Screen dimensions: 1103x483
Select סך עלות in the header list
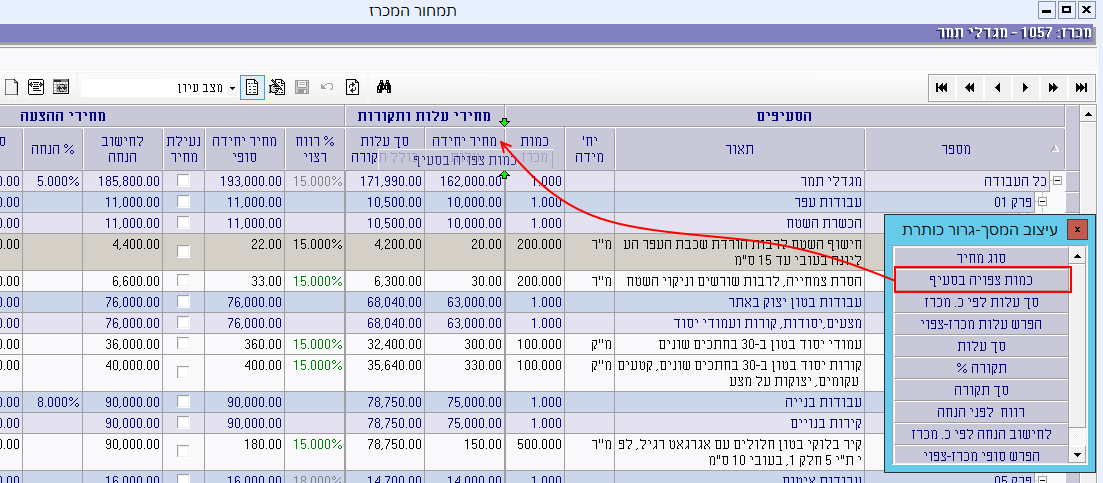[x=980, y=346]
